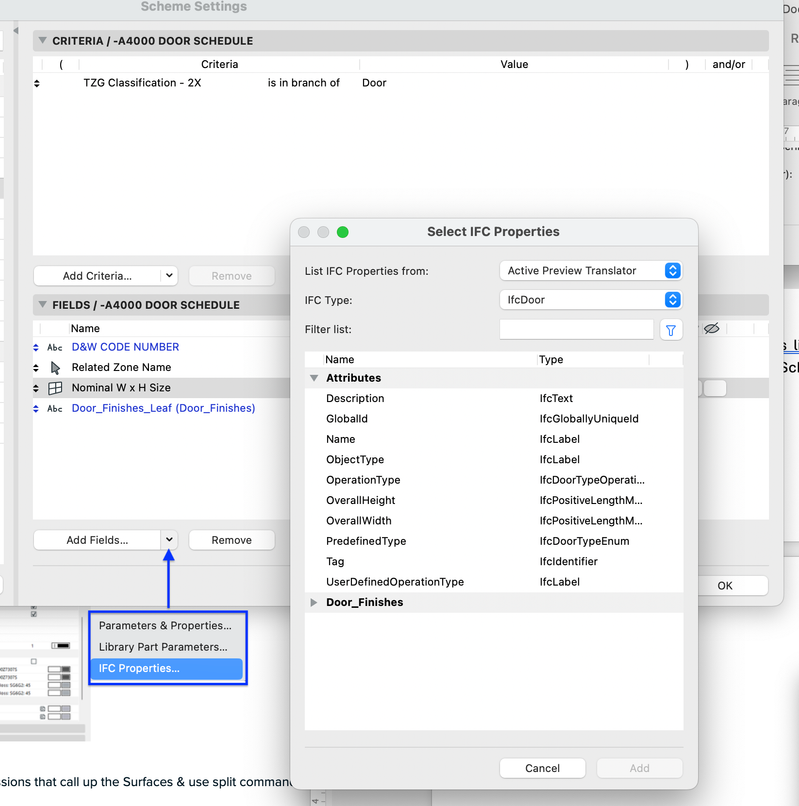Click the Add Criteria button
The width and height of the screenshot is (799, 806).
tap(97, 276)
